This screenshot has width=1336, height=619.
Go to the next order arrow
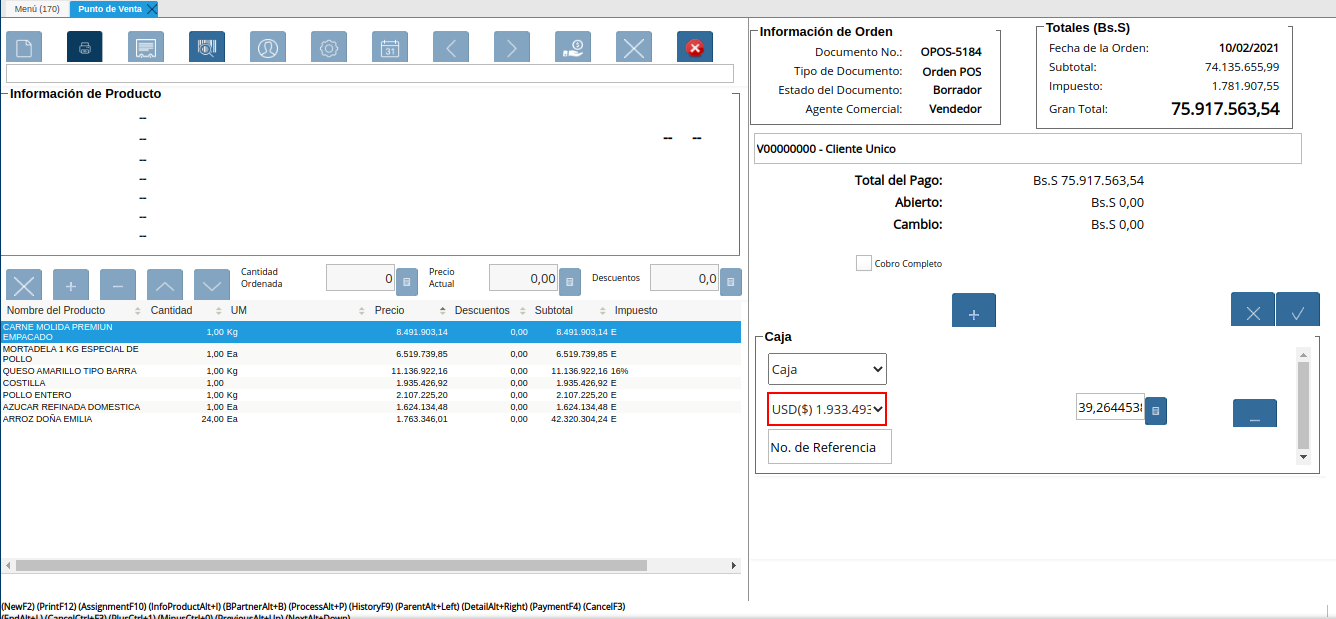click(512, 47)
